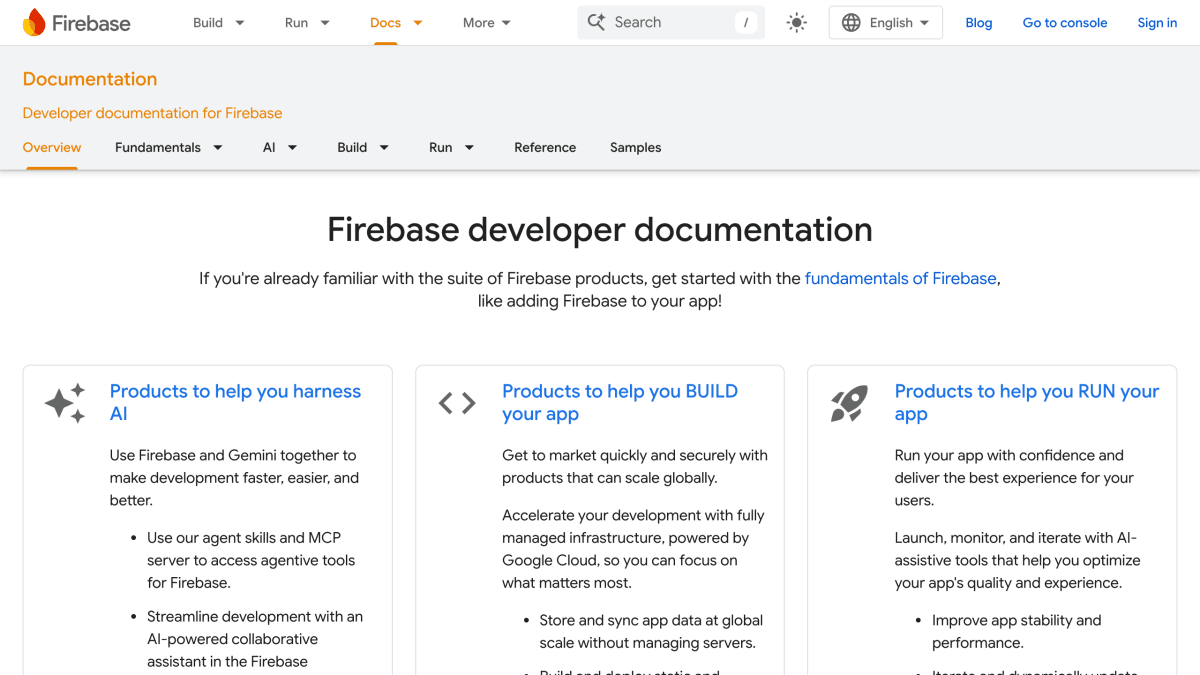Click the Firebase flame logo
The height and width of the screenshot is (675, 1200).
[34, 22]
